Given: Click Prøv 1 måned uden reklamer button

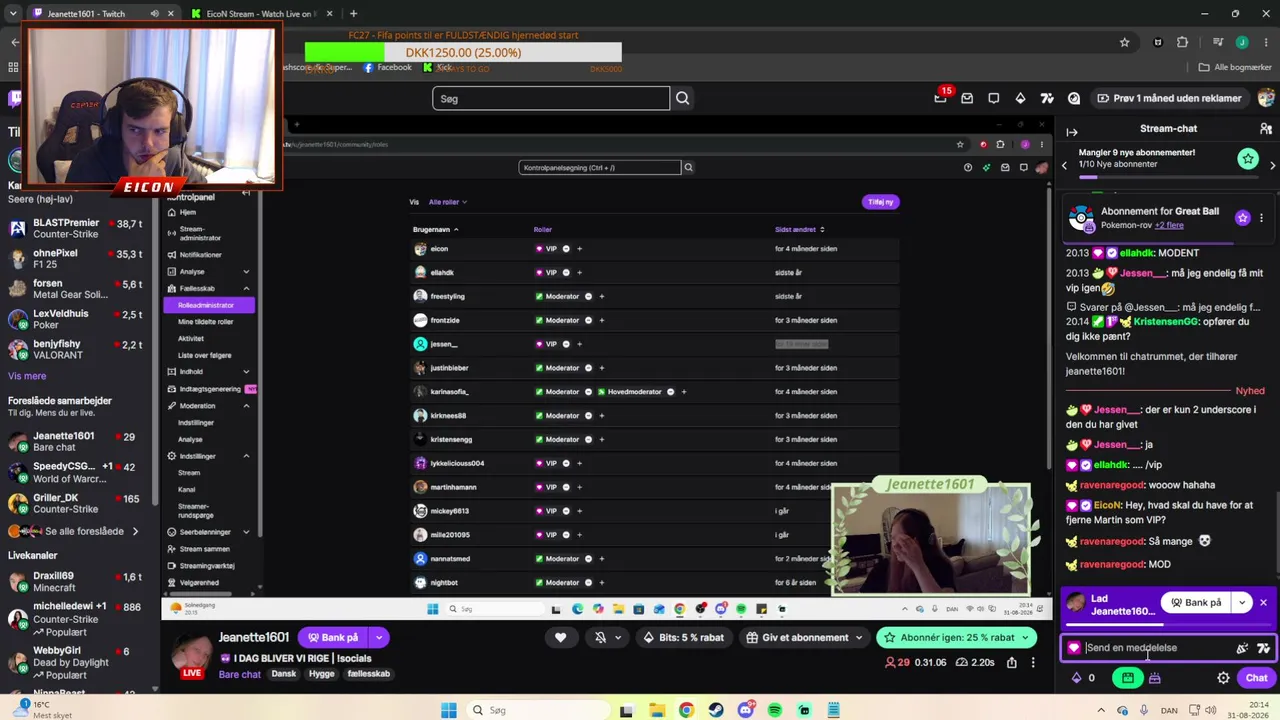Looking at the screenshot, I should [x=1169, y=98].
